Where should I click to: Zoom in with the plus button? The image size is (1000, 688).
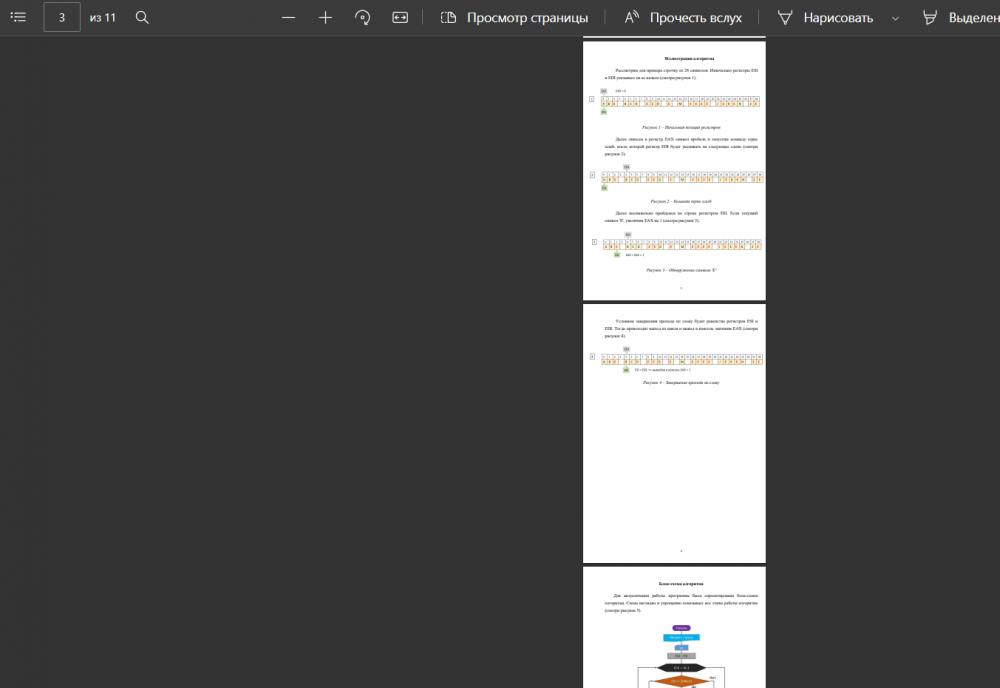325,17
